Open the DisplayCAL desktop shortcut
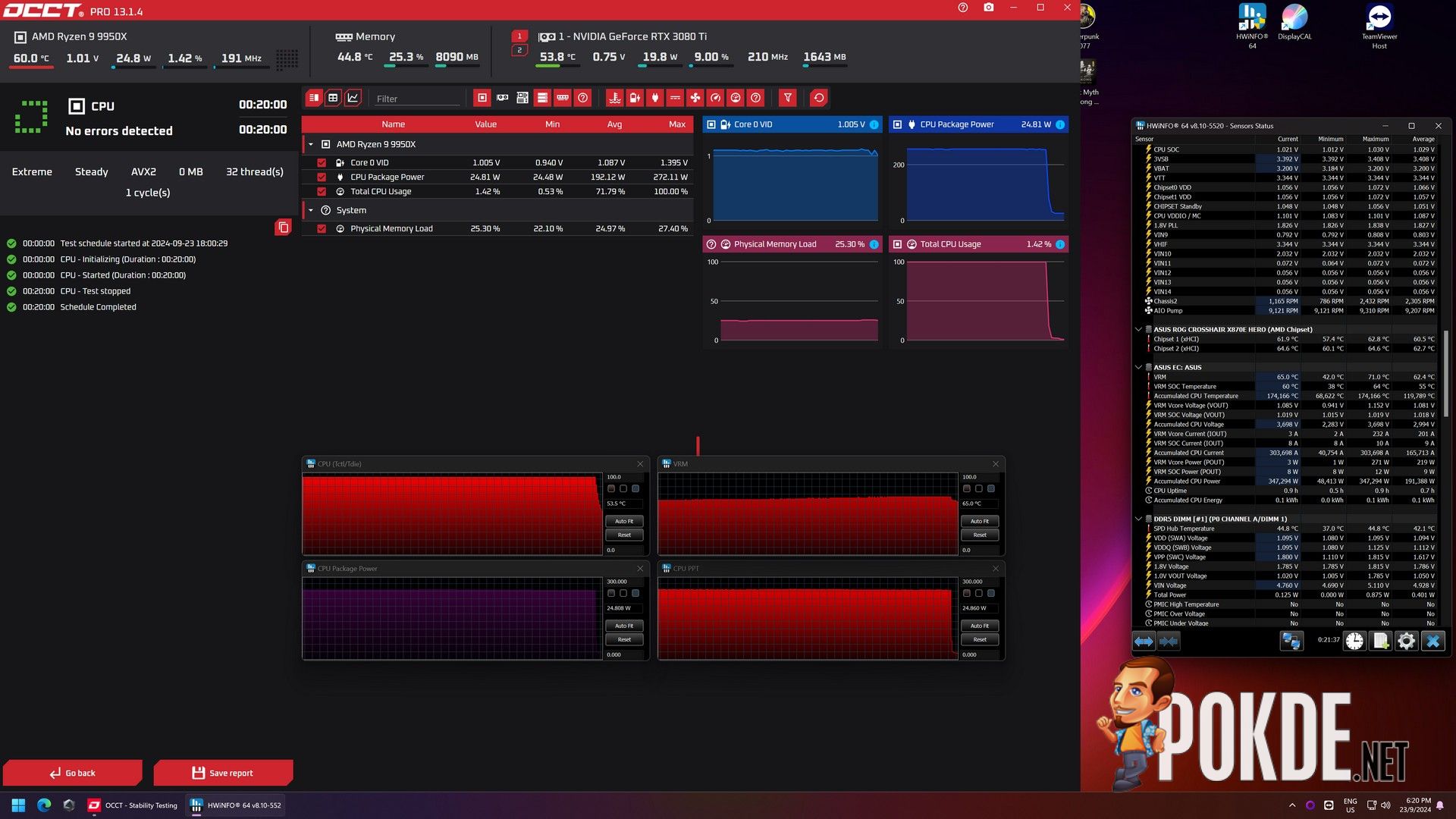 pos(1294,22)
